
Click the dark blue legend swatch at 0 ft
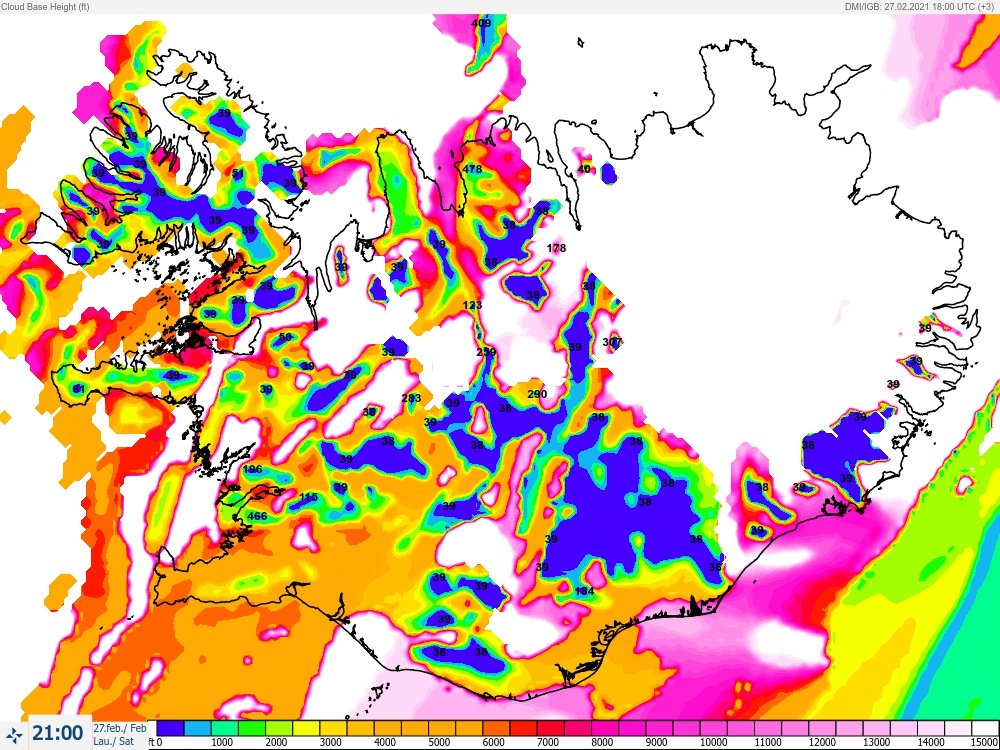click(170, 728)
